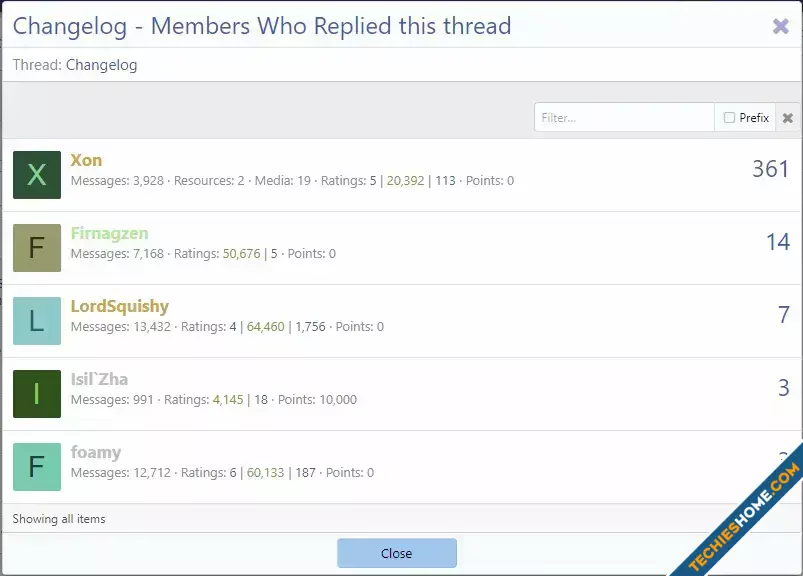This screenshot has height=576, width=803.
Task: Open the LordSquishy username link
Action: (120, 306)
